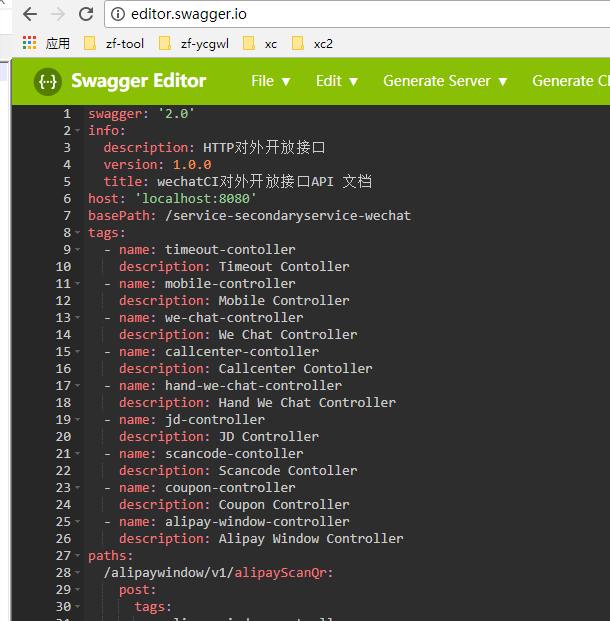Collapse the info block at line 2
The image size is (610, 621).
click(78, 131)
